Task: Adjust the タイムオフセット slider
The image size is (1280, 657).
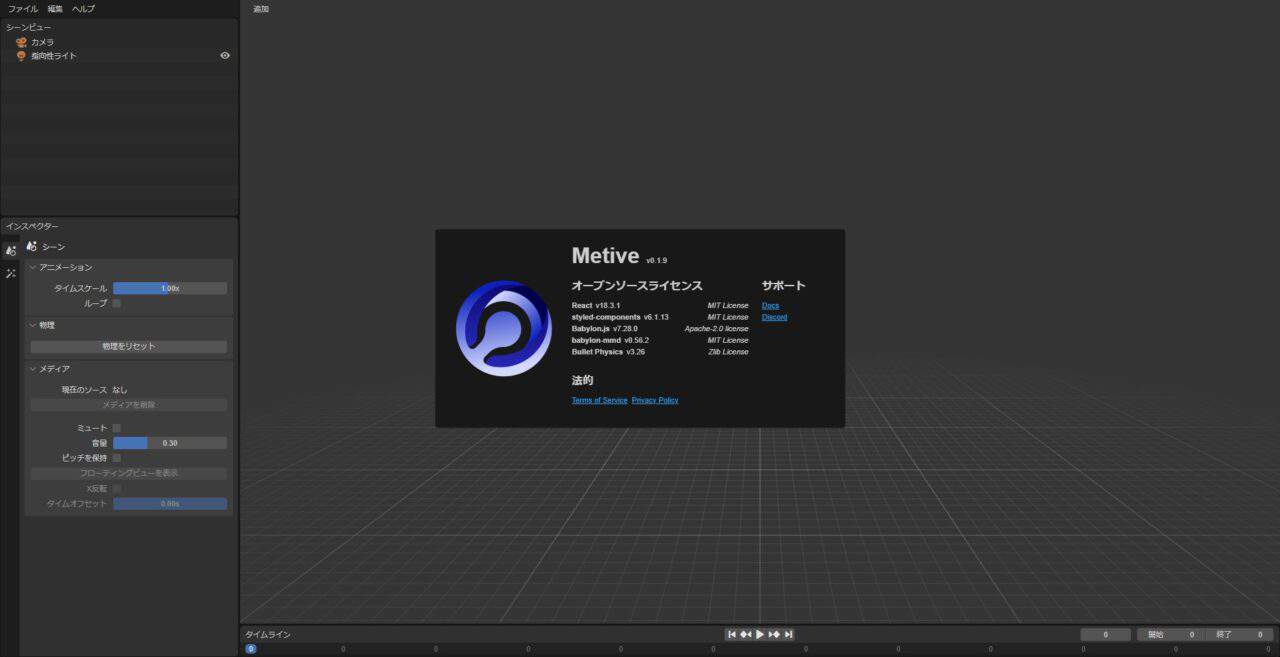Action: (x=170, y=504)
